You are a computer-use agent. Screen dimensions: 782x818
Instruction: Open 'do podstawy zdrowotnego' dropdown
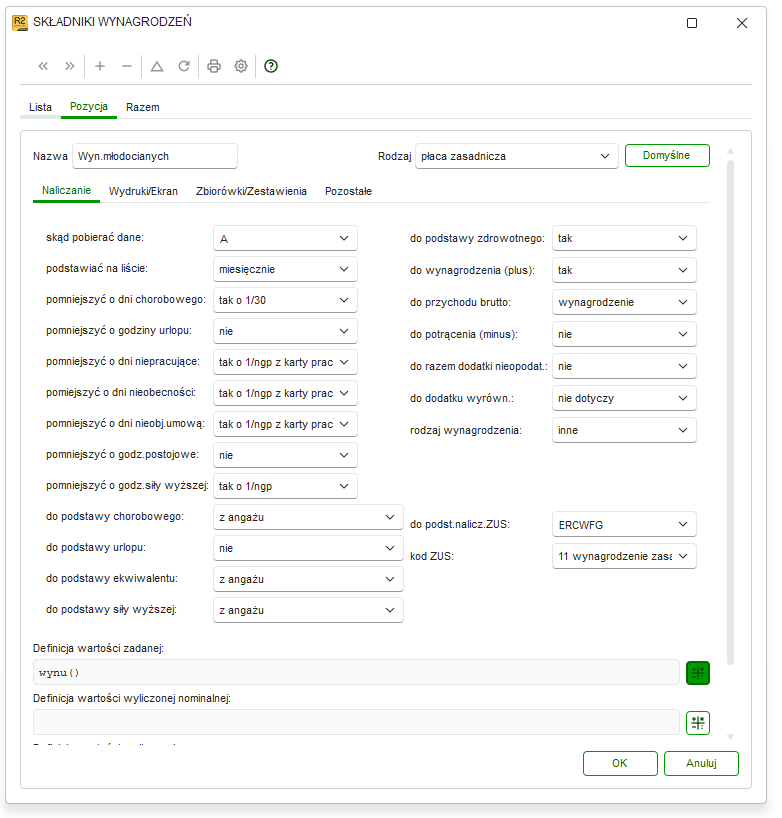pos(624,238)
